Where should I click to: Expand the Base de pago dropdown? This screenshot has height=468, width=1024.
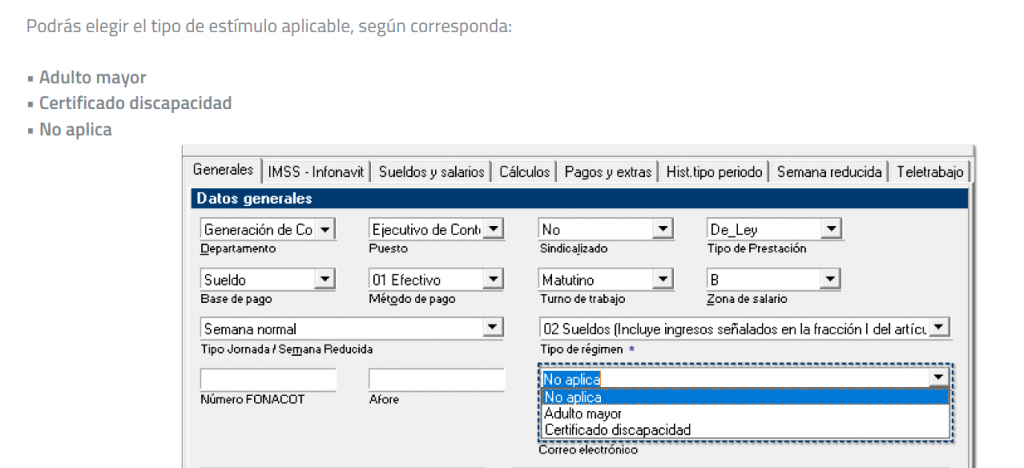326,280
